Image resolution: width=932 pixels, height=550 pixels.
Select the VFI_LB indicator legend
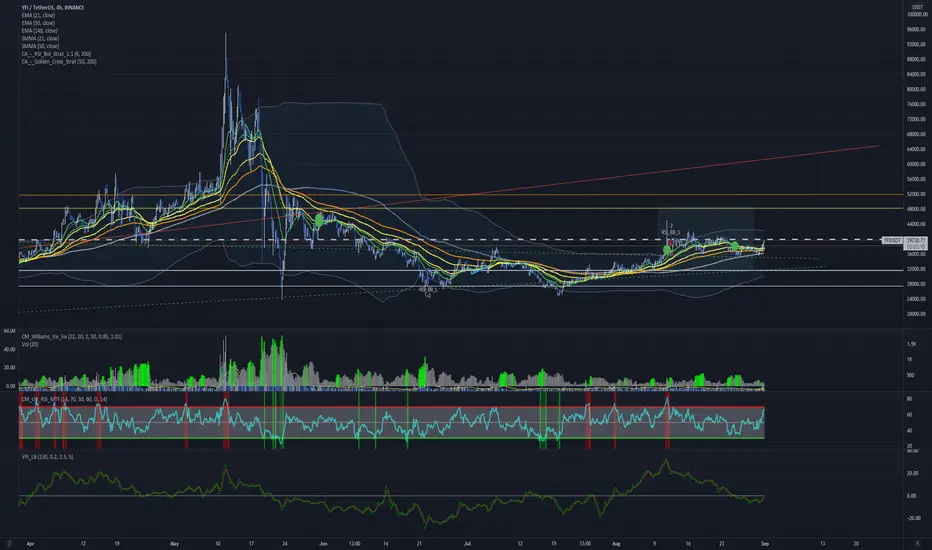coord(47,457)
